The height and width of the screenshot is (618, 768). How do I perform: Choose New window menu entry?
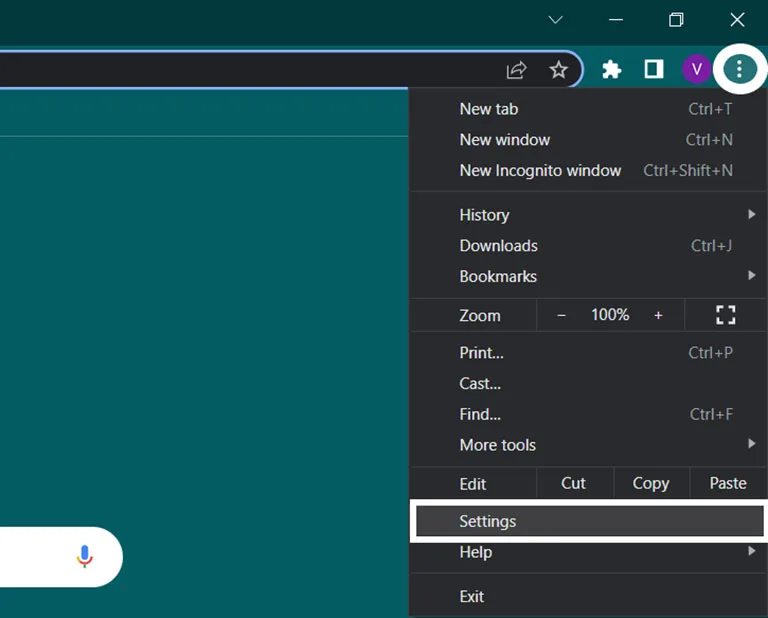tap(588, 140)
